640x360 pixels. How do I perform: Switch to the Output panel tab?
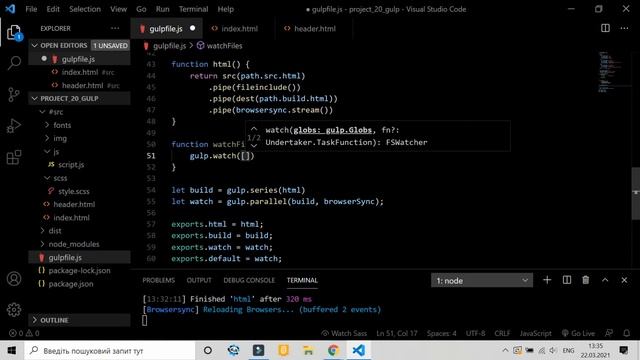(199, 280)
